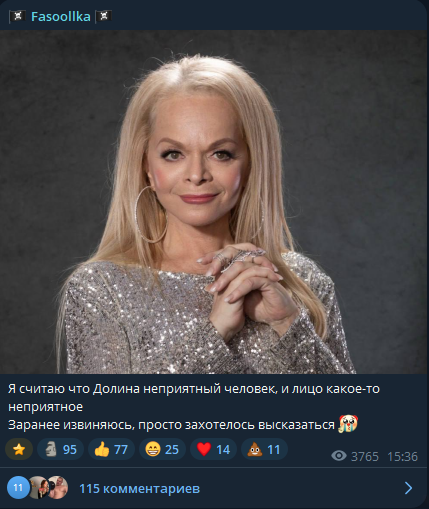Click the pirate flag emoji after Fasoollka
429x509 pixels.
click(104, 16)
